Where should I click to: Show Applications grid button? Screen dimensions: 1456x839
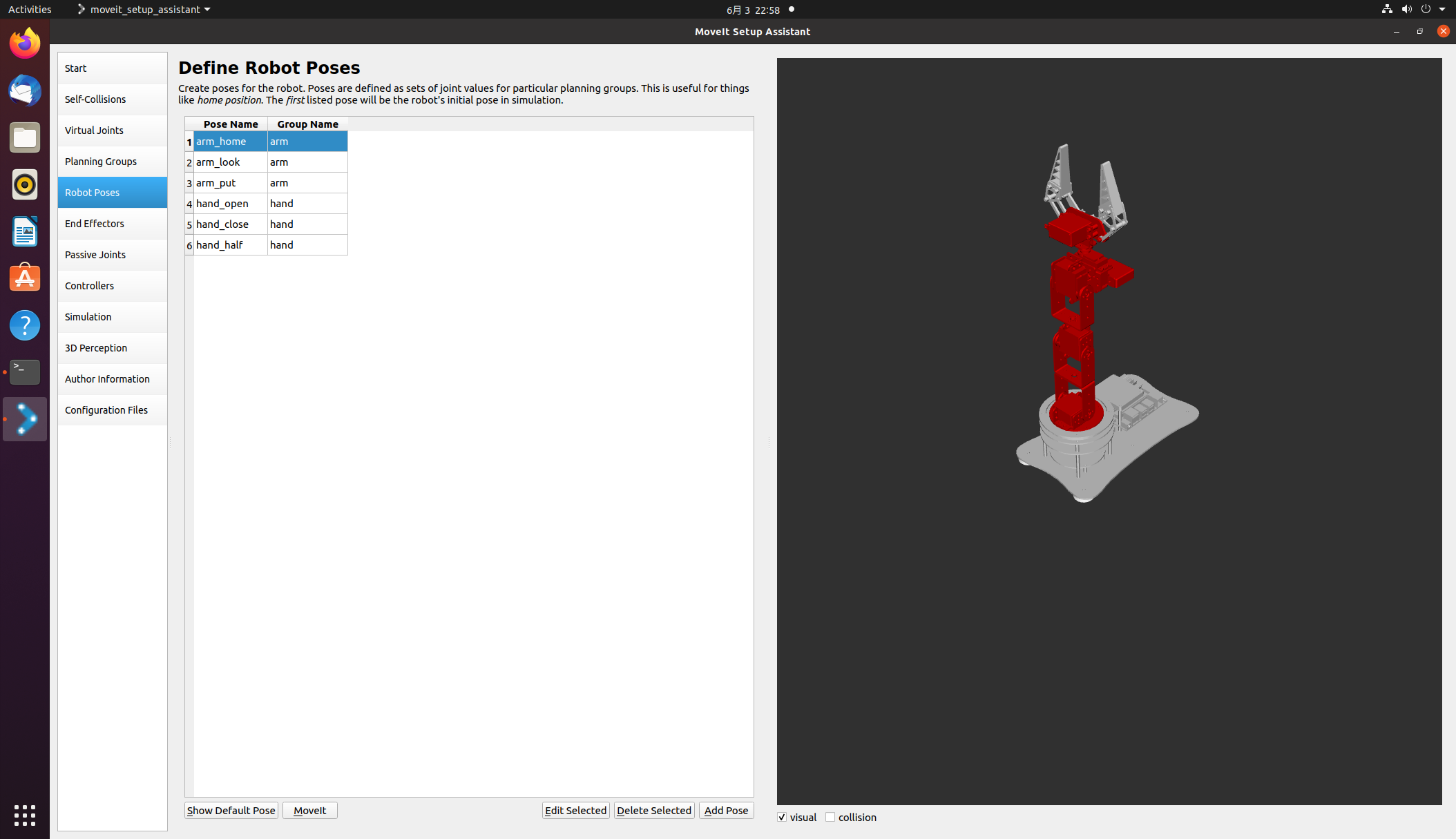(25, 815)
